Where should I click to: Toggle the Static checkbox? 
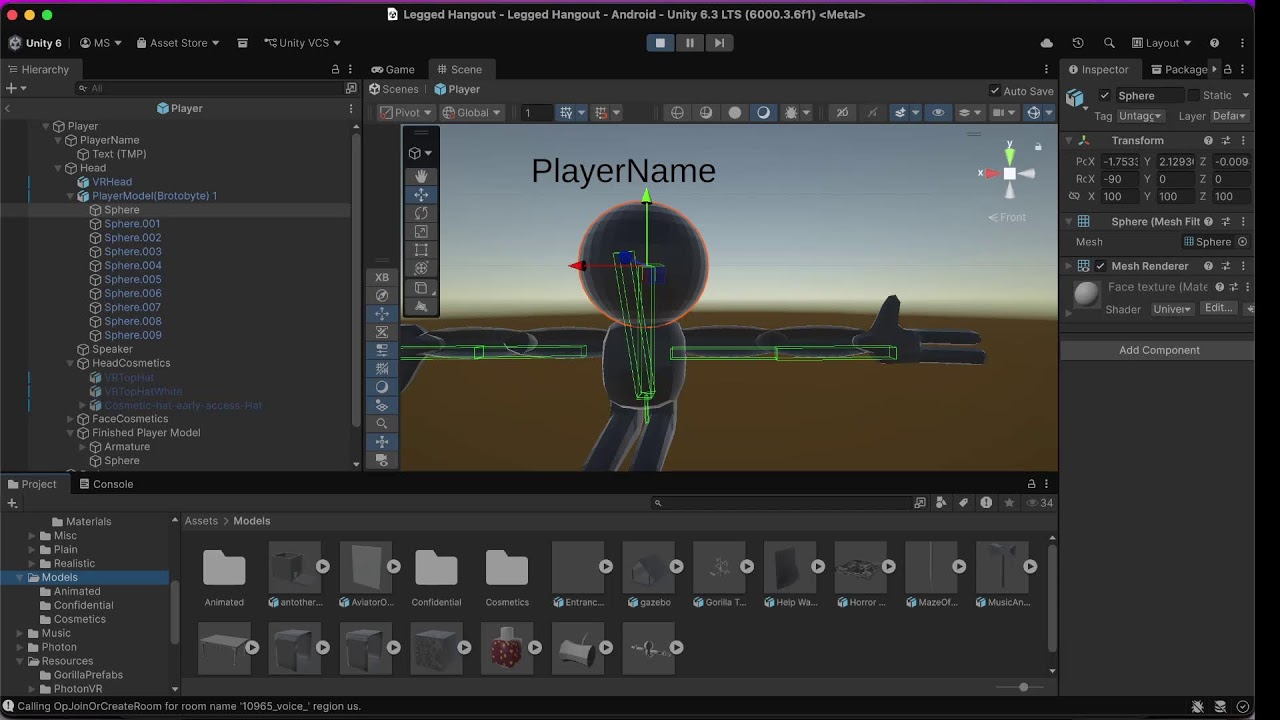(x=1193, y=96)
